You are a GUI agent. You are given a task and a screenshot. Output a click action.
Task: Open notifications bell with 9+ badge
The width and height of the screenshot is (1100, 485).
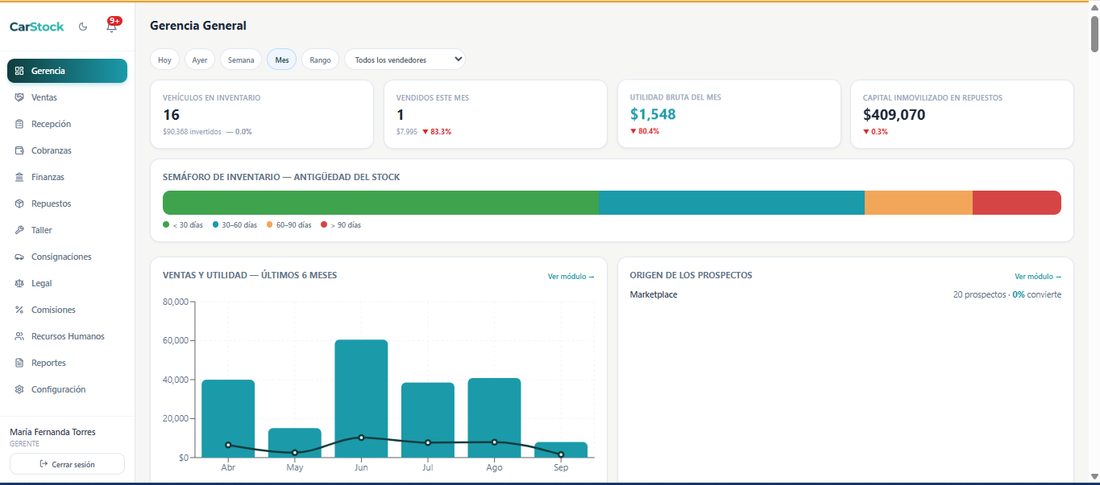point(112,25)
